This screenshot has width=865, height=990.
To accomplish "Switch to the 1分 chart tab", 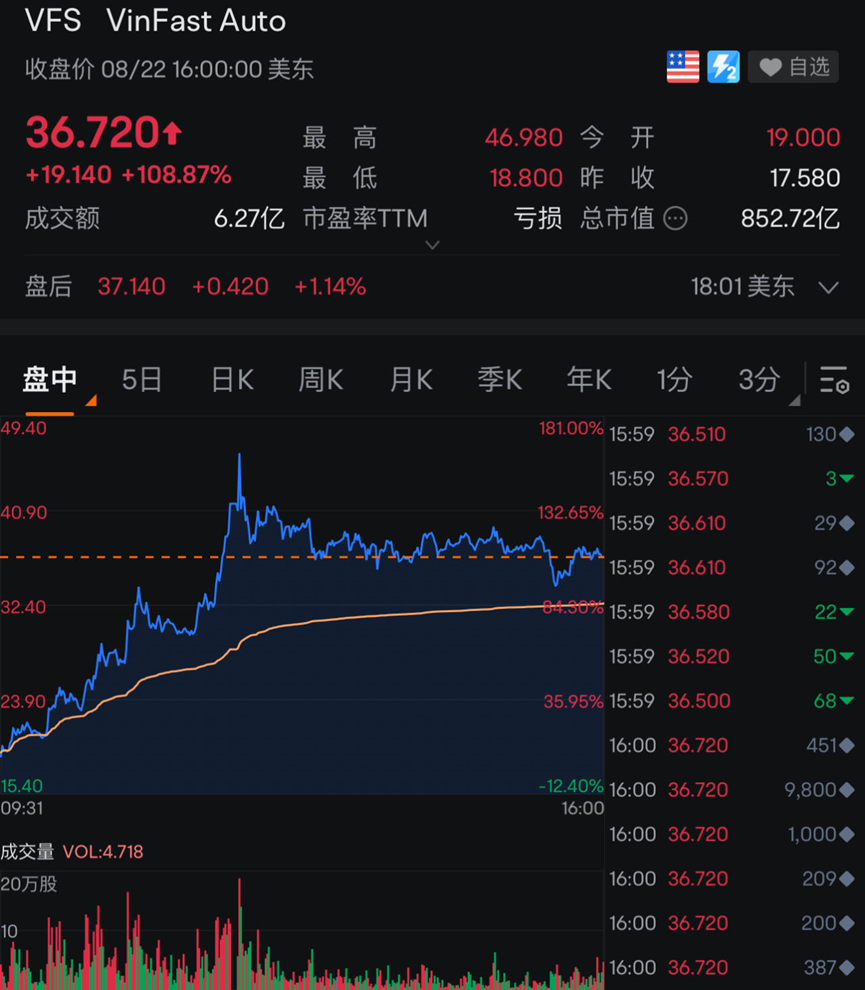I will click(674, 379).
